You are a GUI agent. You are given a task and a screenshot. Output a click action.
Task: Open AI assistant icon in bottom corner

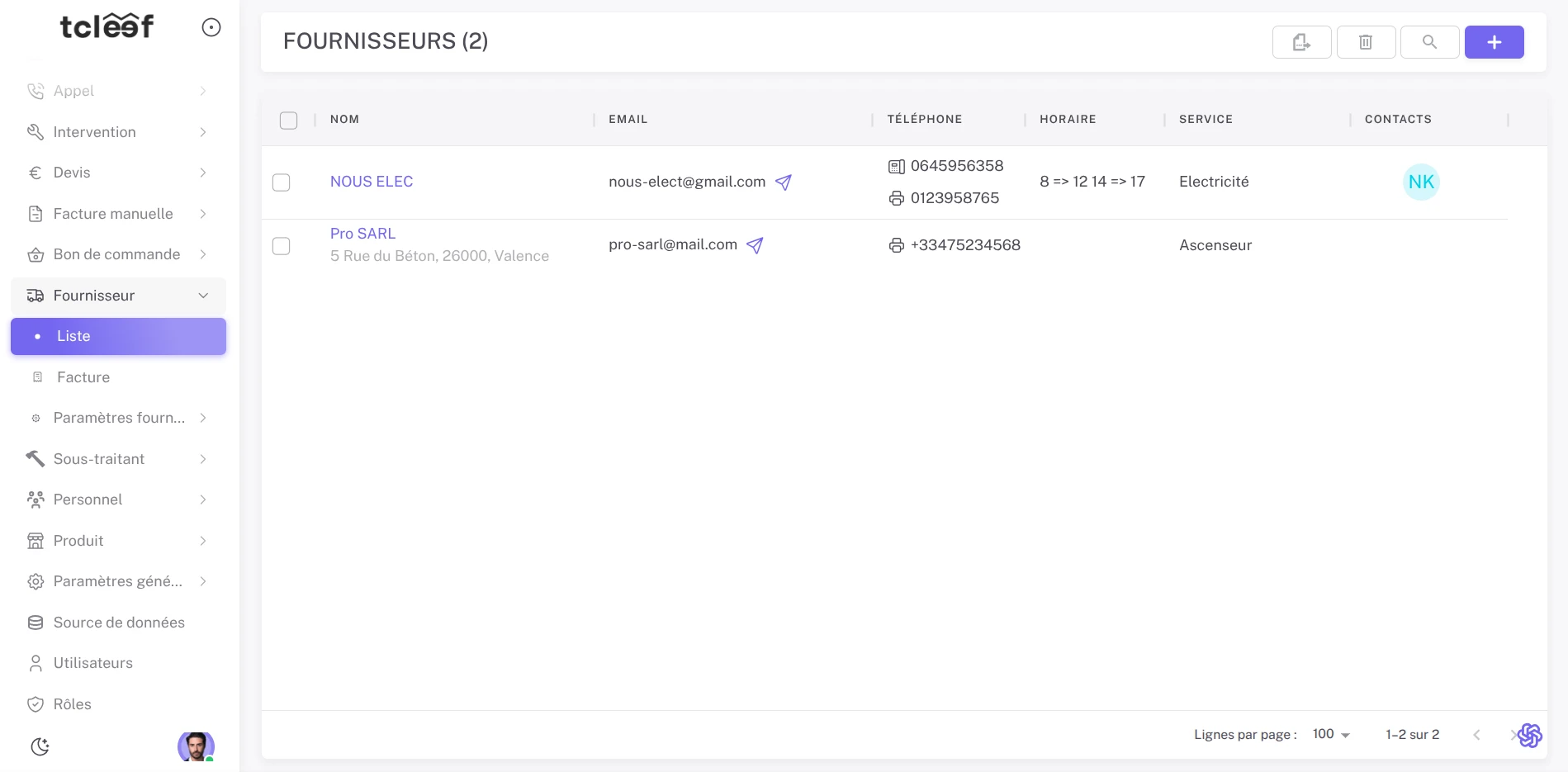pyautogui.click(x=1529, y=735)
